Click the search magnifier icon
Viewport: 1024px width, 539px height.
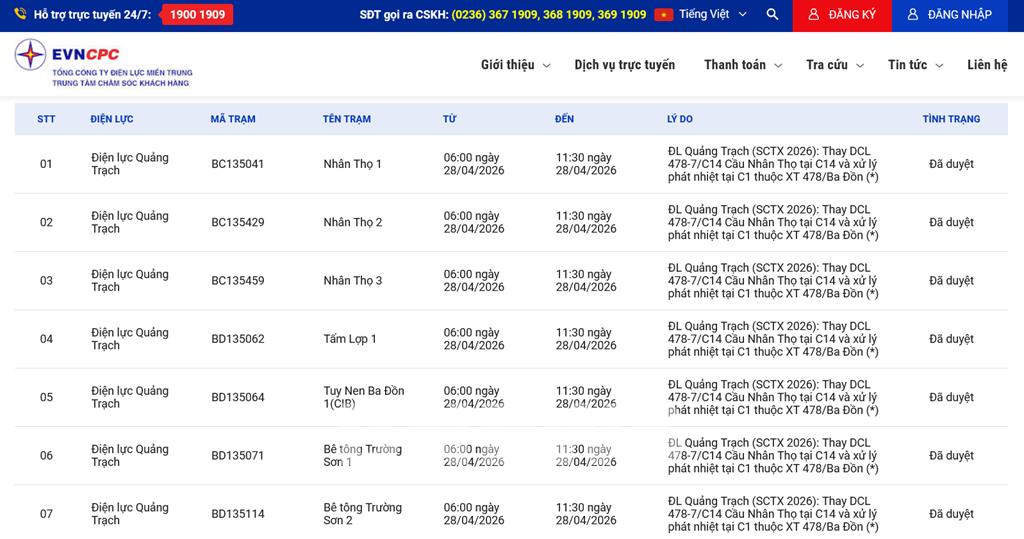[x=772, y=15]
